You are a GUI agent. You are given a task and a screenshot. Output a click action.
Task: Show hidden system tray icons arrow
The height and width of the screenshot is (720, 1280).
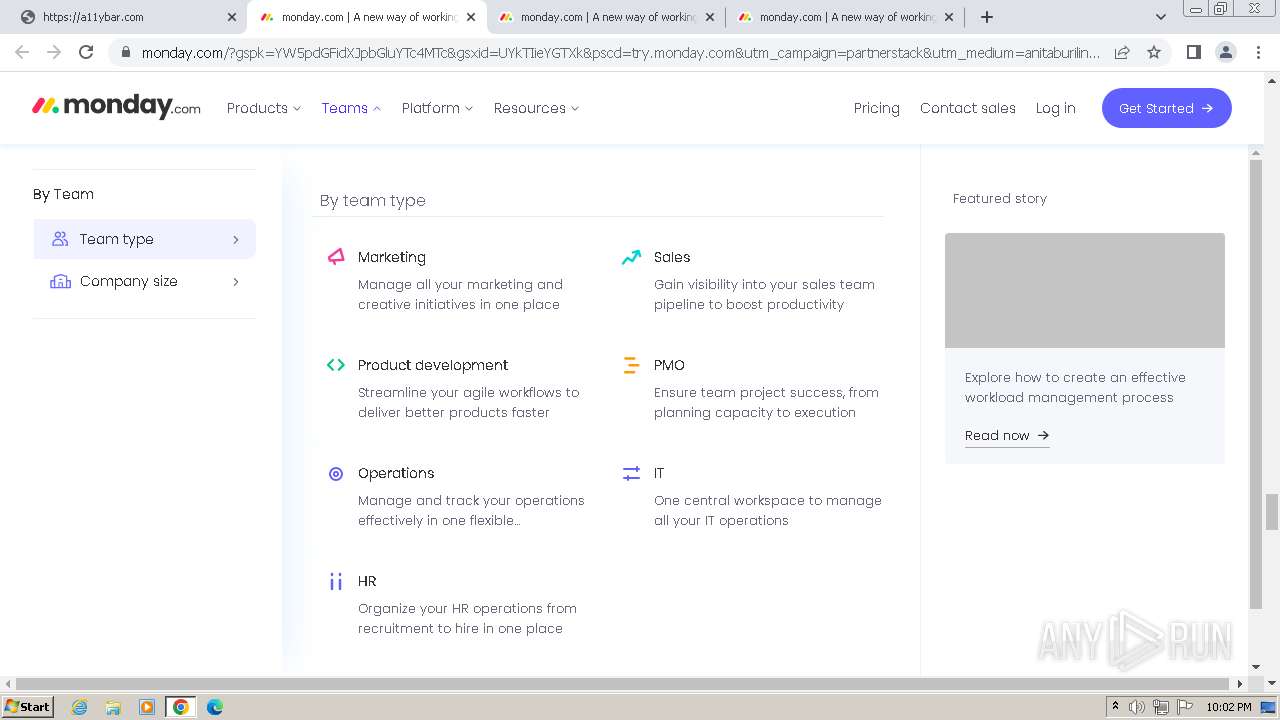(x=1115, y=707)
